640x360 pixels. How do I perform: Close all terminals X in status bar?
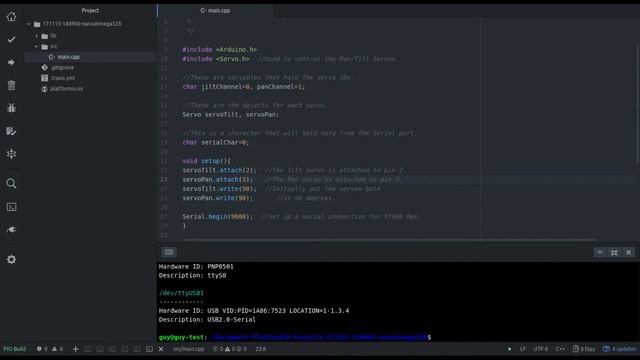tap(161, 349)
